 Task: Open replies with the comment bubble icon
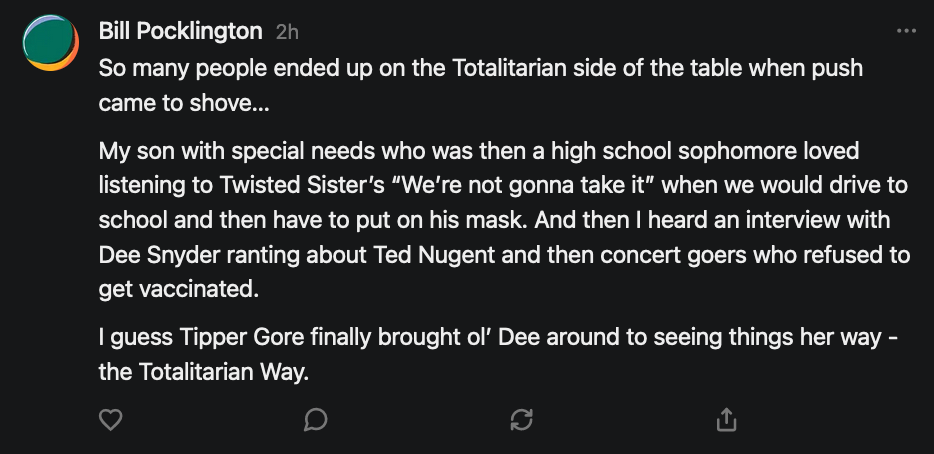tap(315, 420)
